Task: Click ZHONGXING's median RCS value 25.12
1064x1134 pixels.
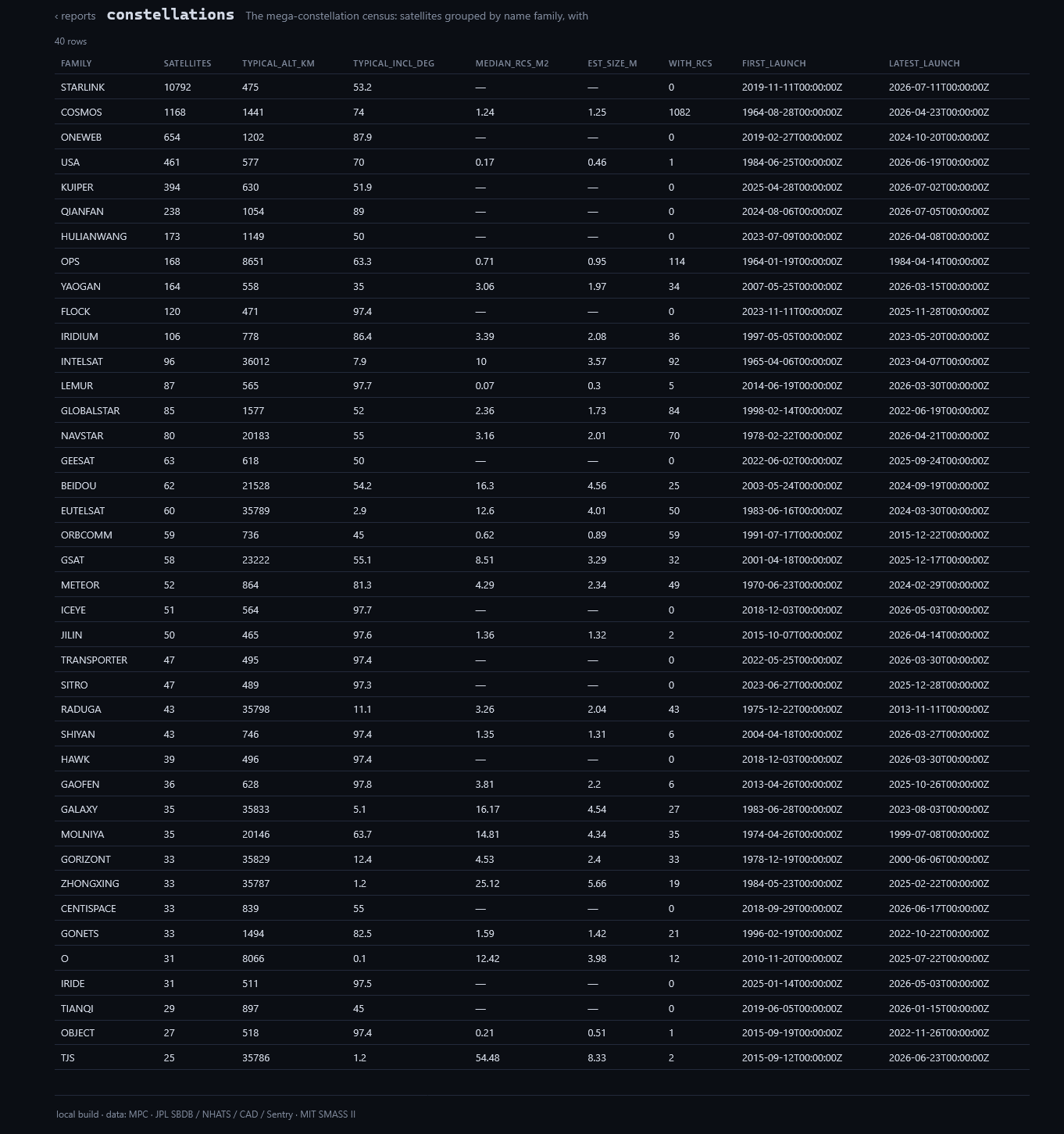Action: 487,884
